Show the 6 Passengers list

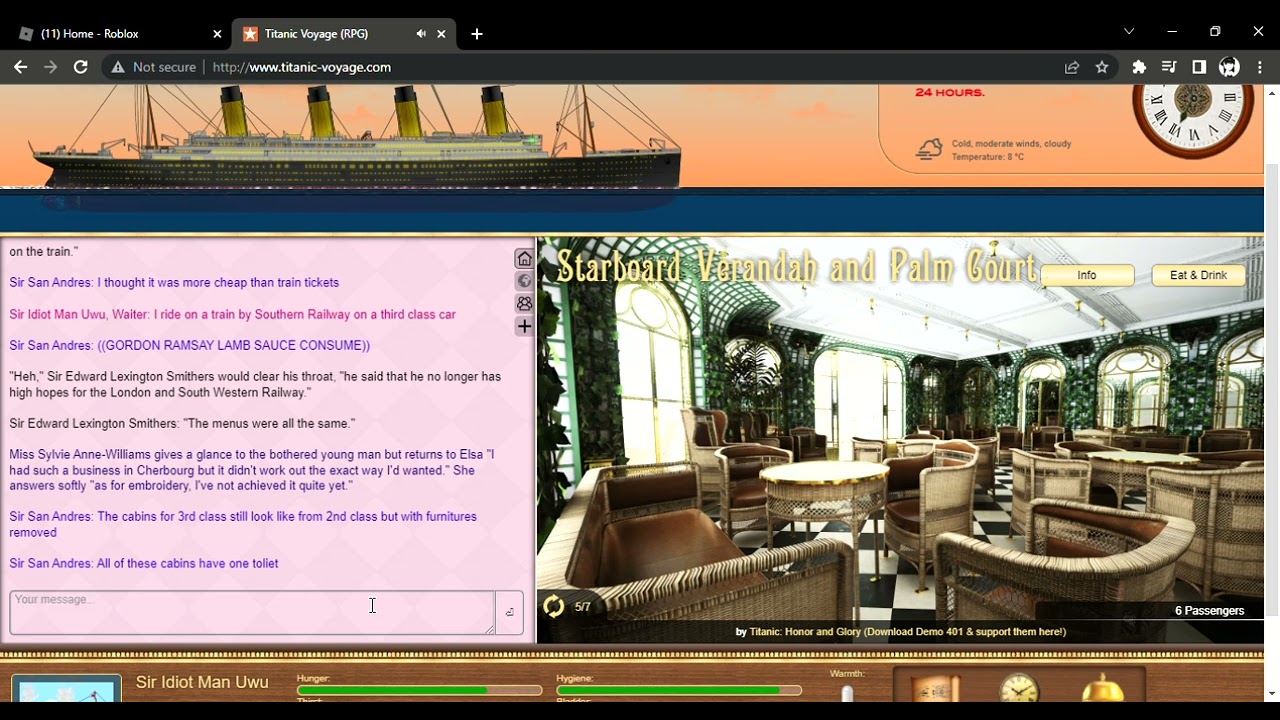coord(1209,611)
